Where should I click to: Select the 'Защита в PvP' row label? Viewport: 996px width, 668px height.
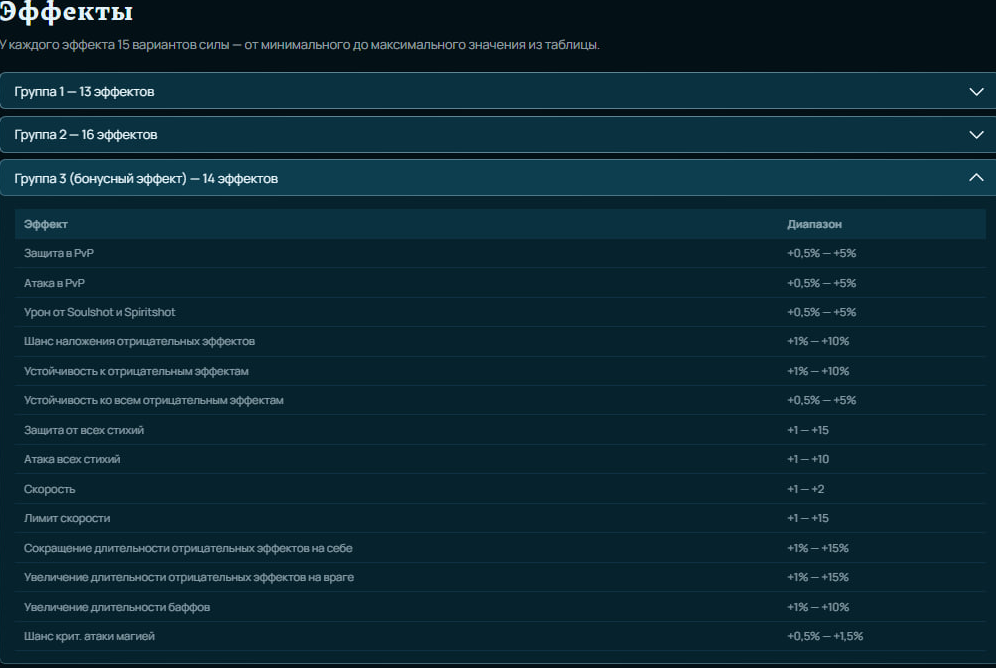[58, 253]
